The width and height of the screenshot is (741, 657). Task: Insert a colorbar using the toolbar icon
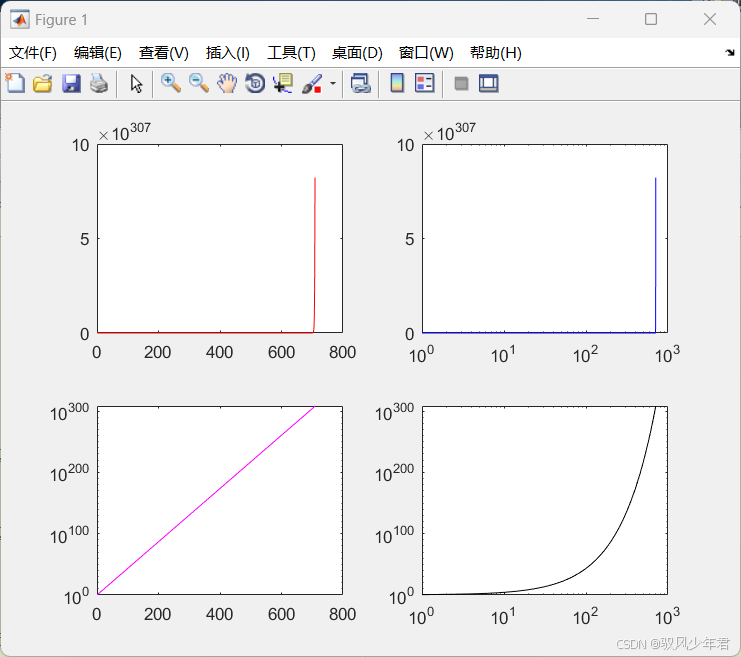397,84
